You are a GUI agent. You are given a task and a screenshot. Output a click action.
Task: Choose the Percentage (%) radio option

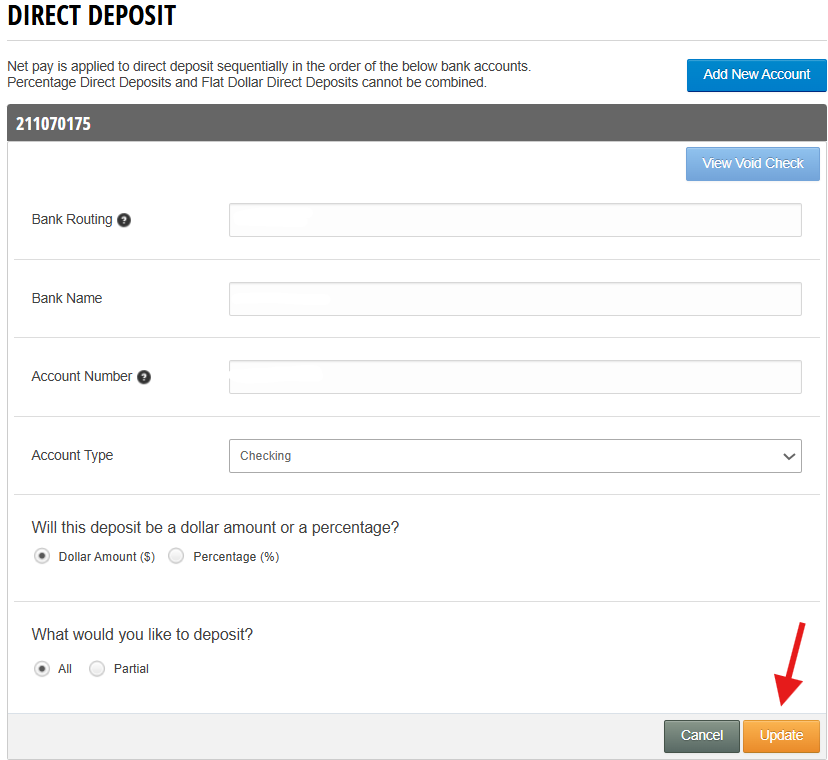176,557
